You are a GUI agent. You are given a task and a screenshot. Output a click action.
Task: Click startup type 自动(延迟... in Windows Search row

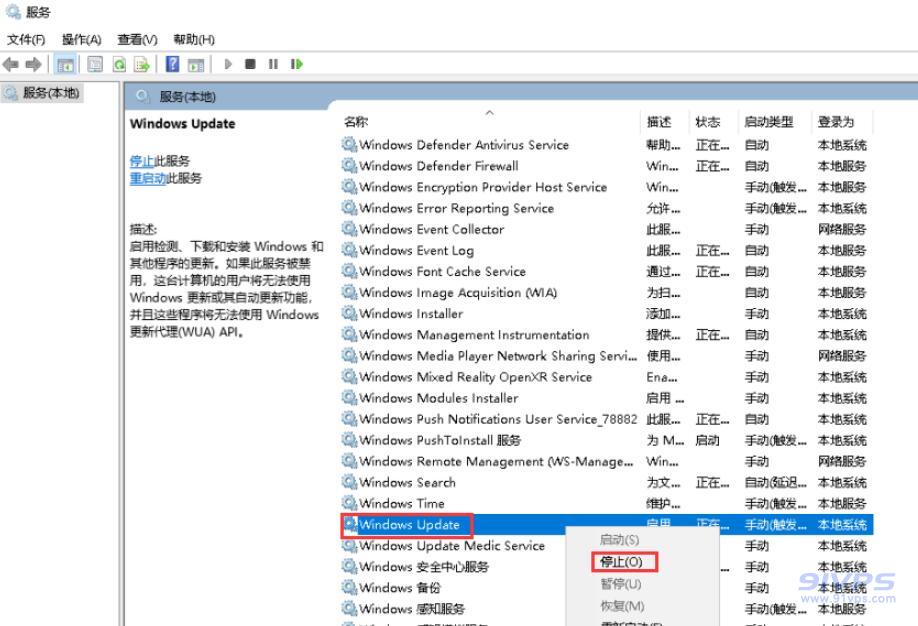[x=775, y=482]
